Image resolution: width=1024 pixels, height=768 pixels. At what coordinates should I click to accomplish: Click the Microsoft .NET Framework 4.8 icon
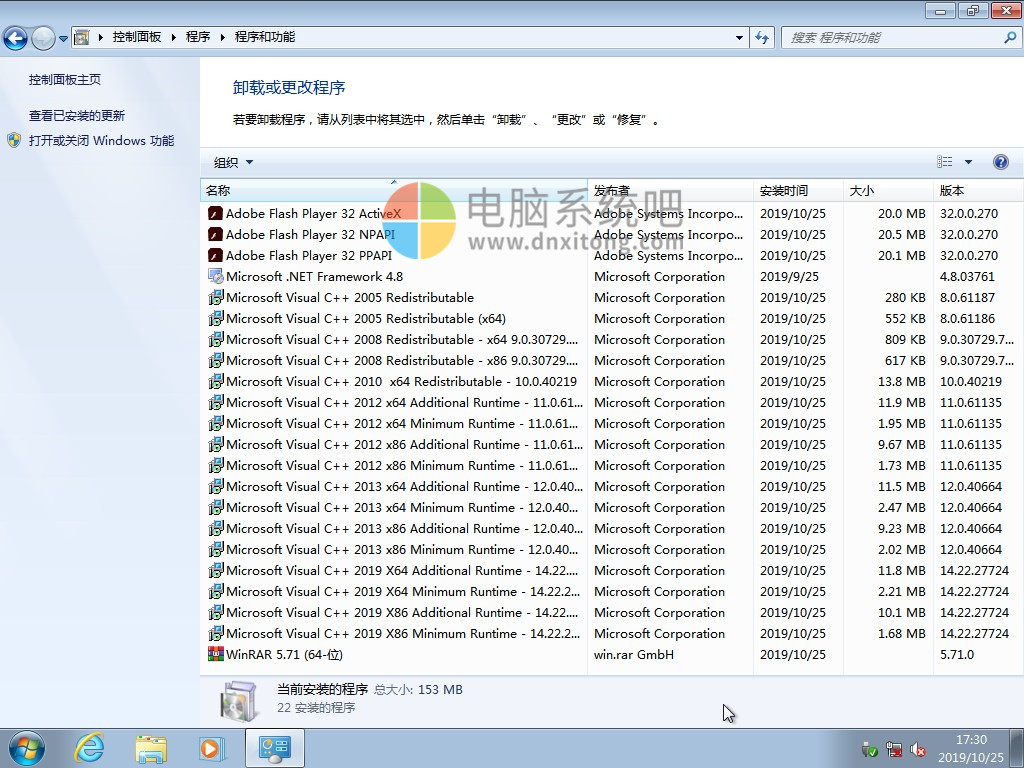(x=216, y=276)
